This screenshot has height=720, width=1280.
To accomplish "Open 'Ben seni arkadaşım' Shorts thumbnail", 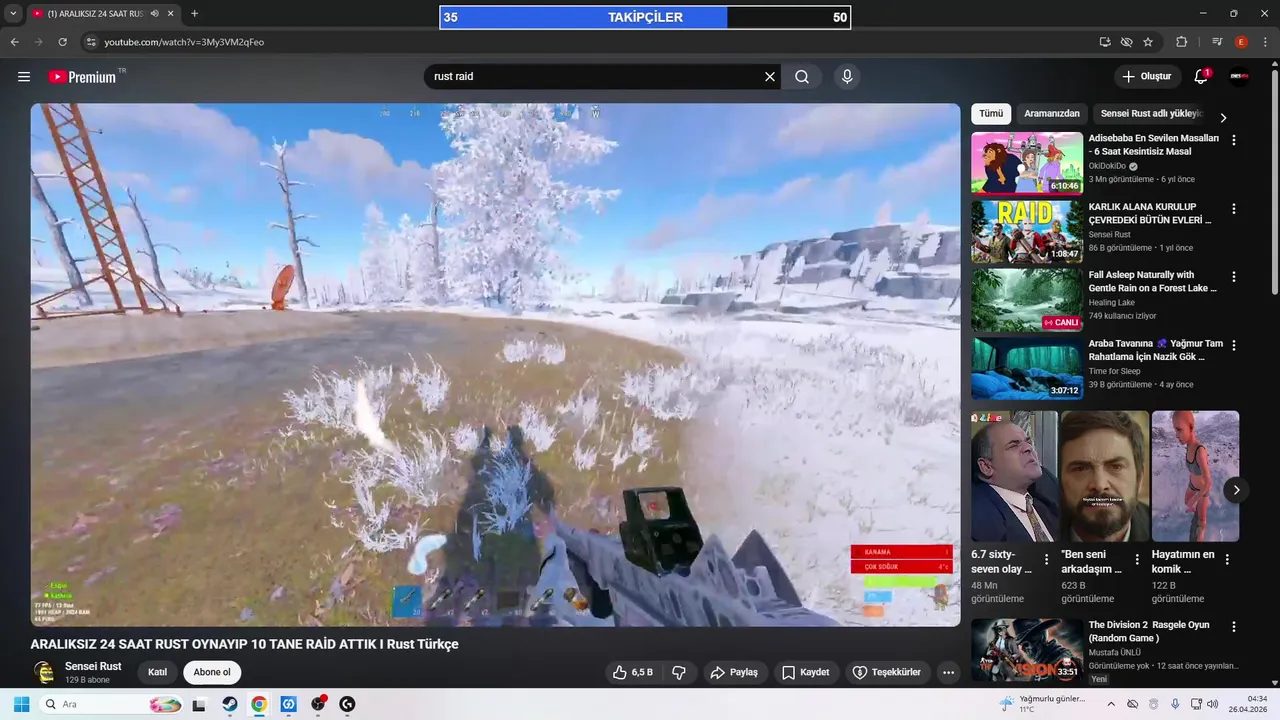I will (1105, 476).
